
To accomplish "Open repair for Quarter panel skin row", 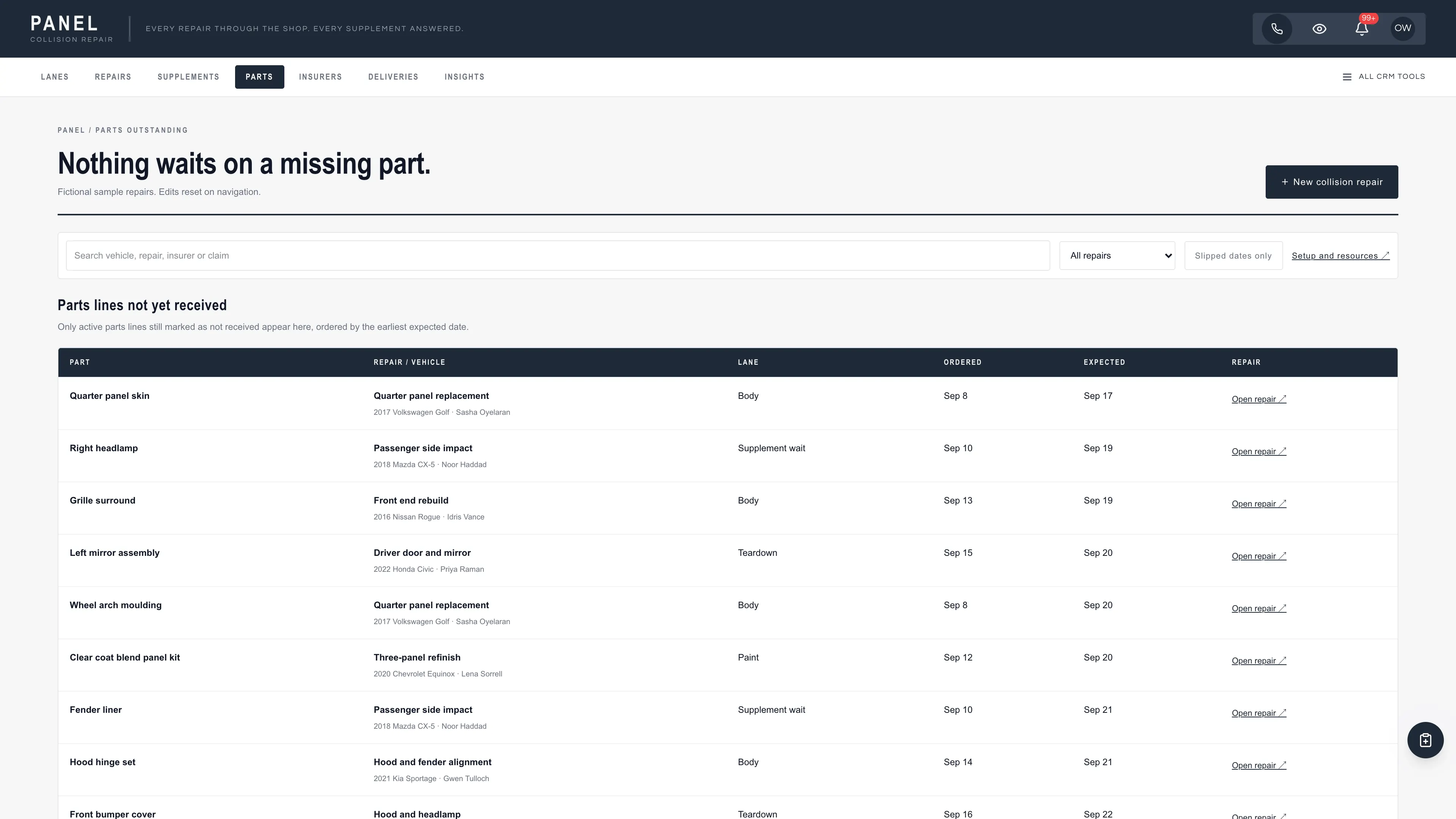I will coord(1259,399).
